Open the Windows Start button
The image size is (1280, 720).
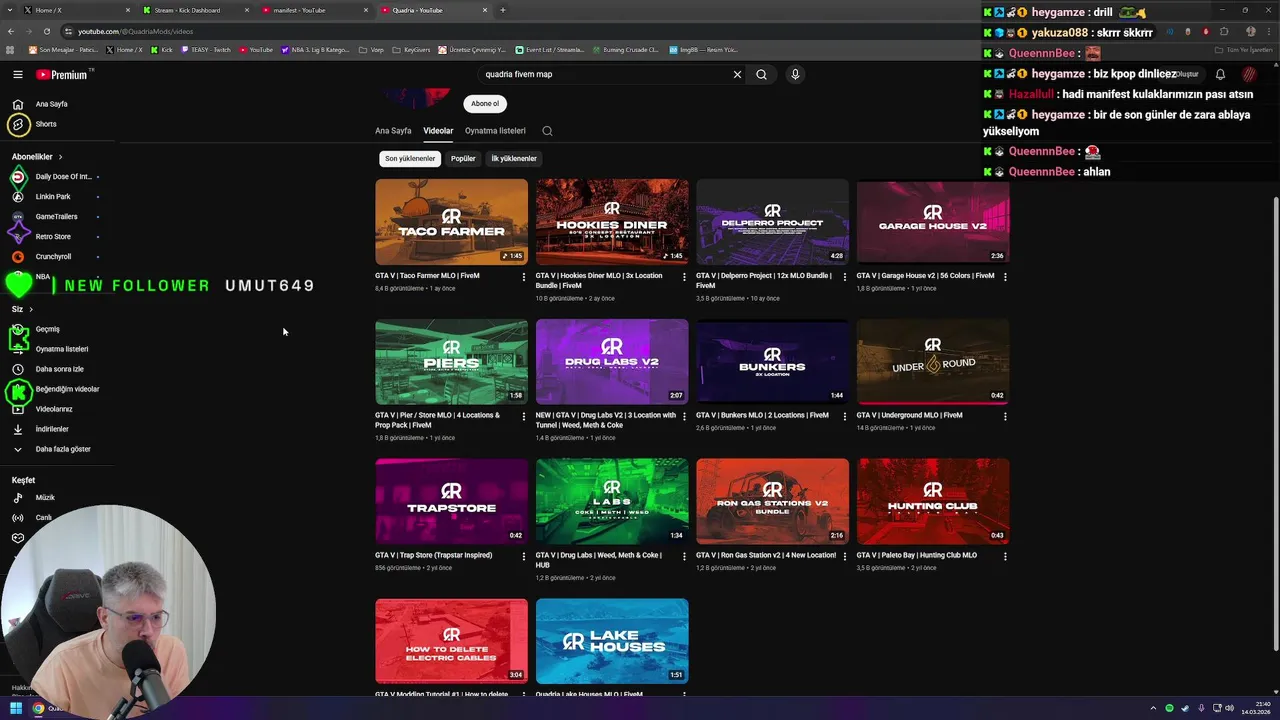pyautogui.click(x=16, y=708)
